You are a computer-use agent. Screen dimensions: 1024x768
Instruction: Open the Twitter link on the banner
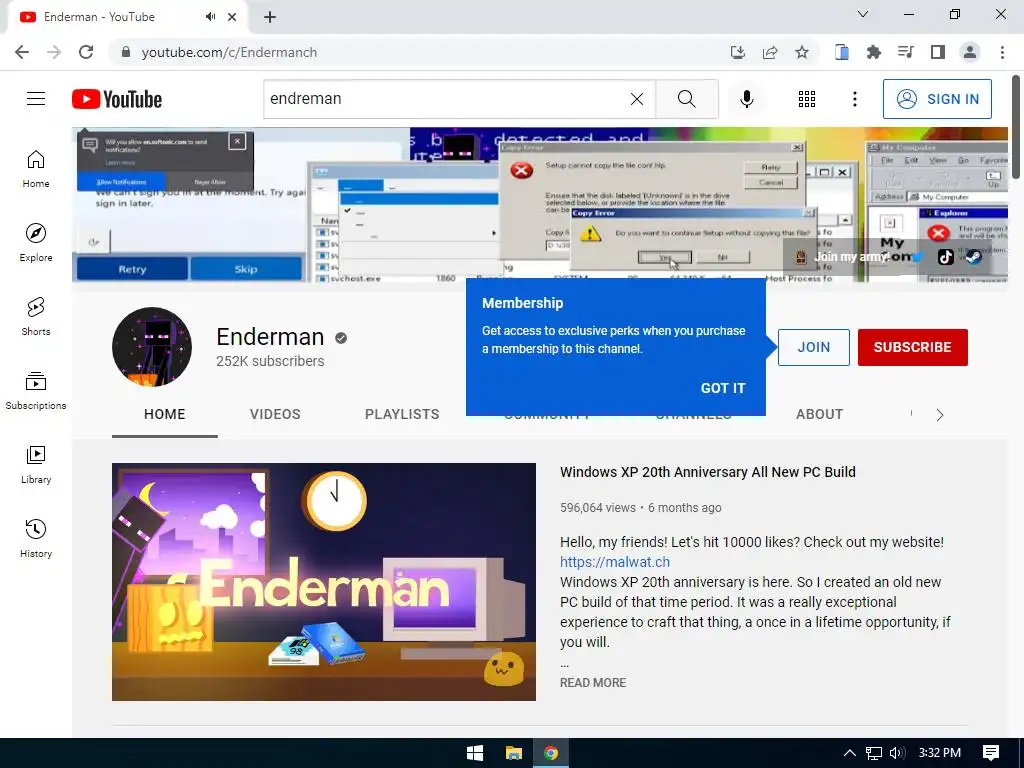[x=918, y=257]
